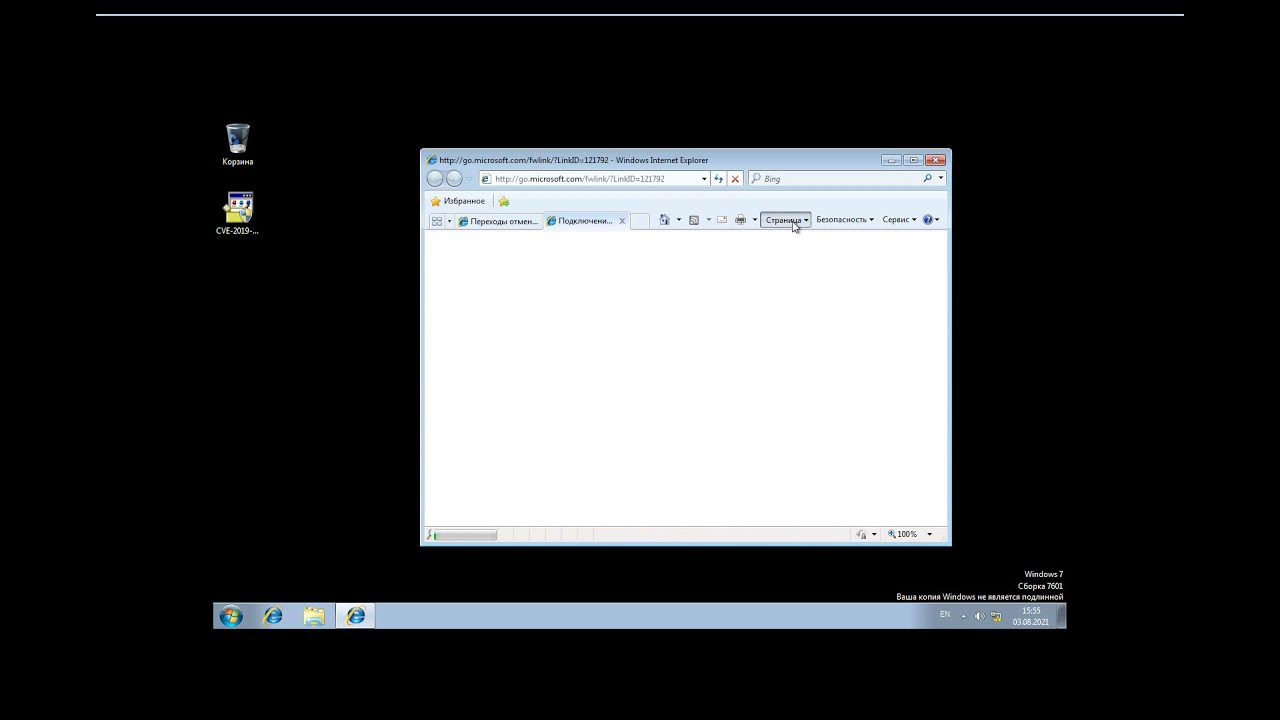This screenshot has width=1280, height=720.
Task: Click the EN language indicator
Action: [x=945, y=615]
